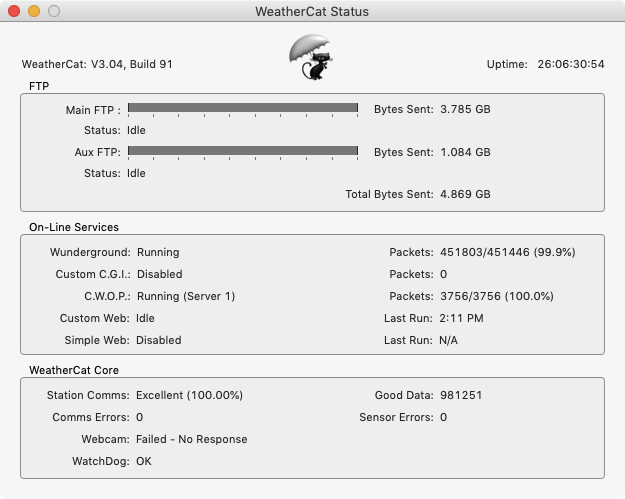Viewport: 625px width, 499px height.
Task: Click the WeatherCat Core section heading
Action: pyautogui.click(x=74, y=370)
